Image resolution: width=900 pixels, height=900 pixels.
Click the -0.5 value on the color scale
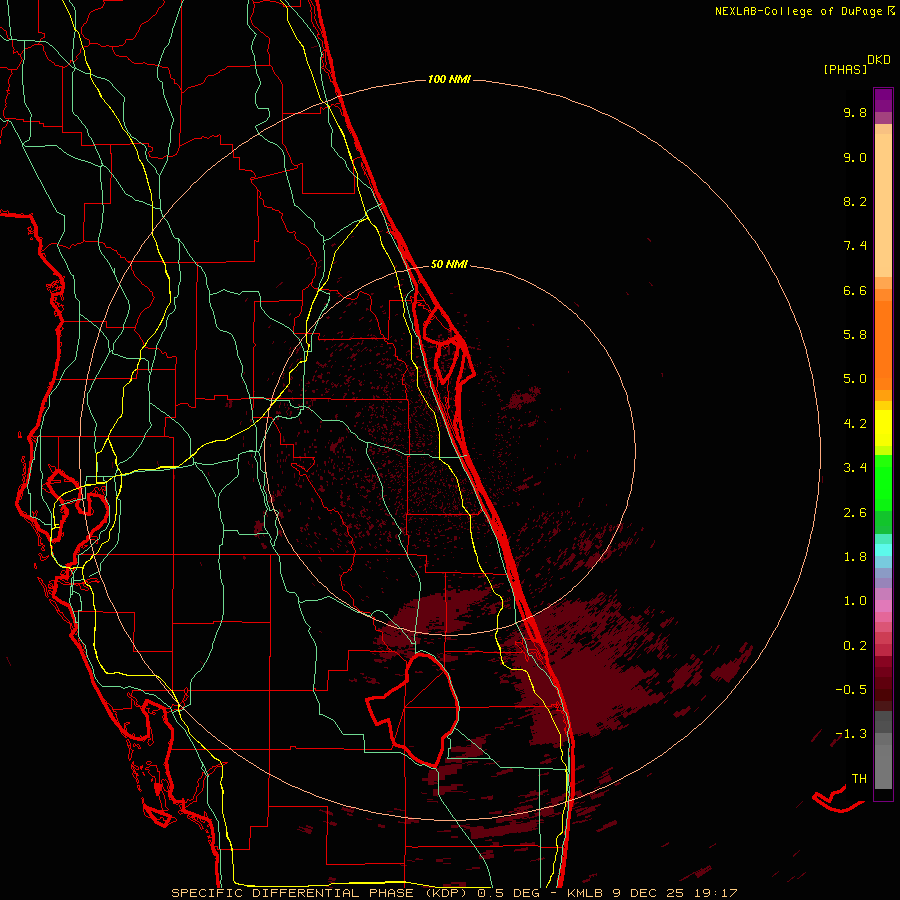pyautogui.click(x=851, y=690)
